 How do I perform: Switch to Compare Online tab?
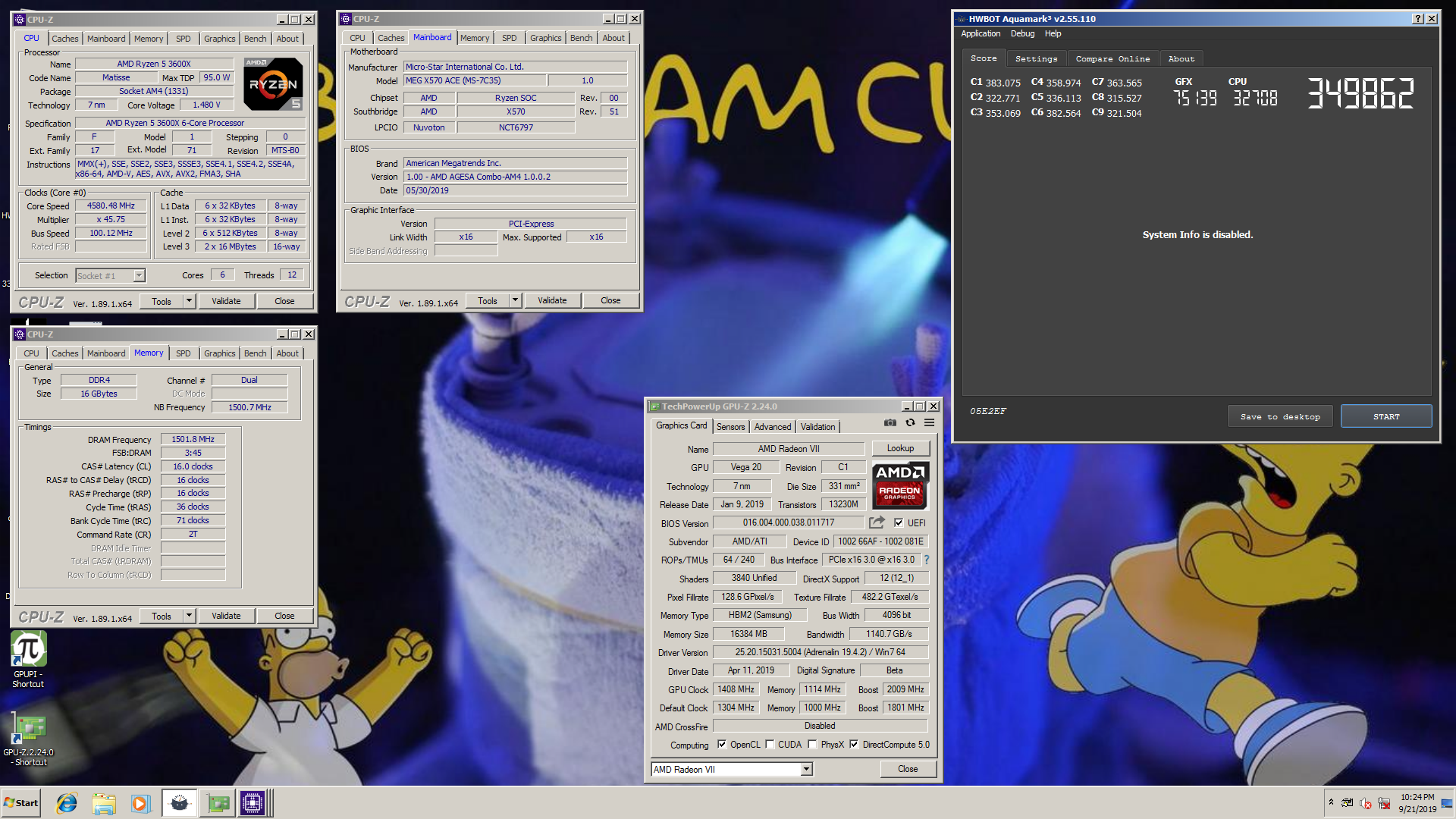[1112, 58]
